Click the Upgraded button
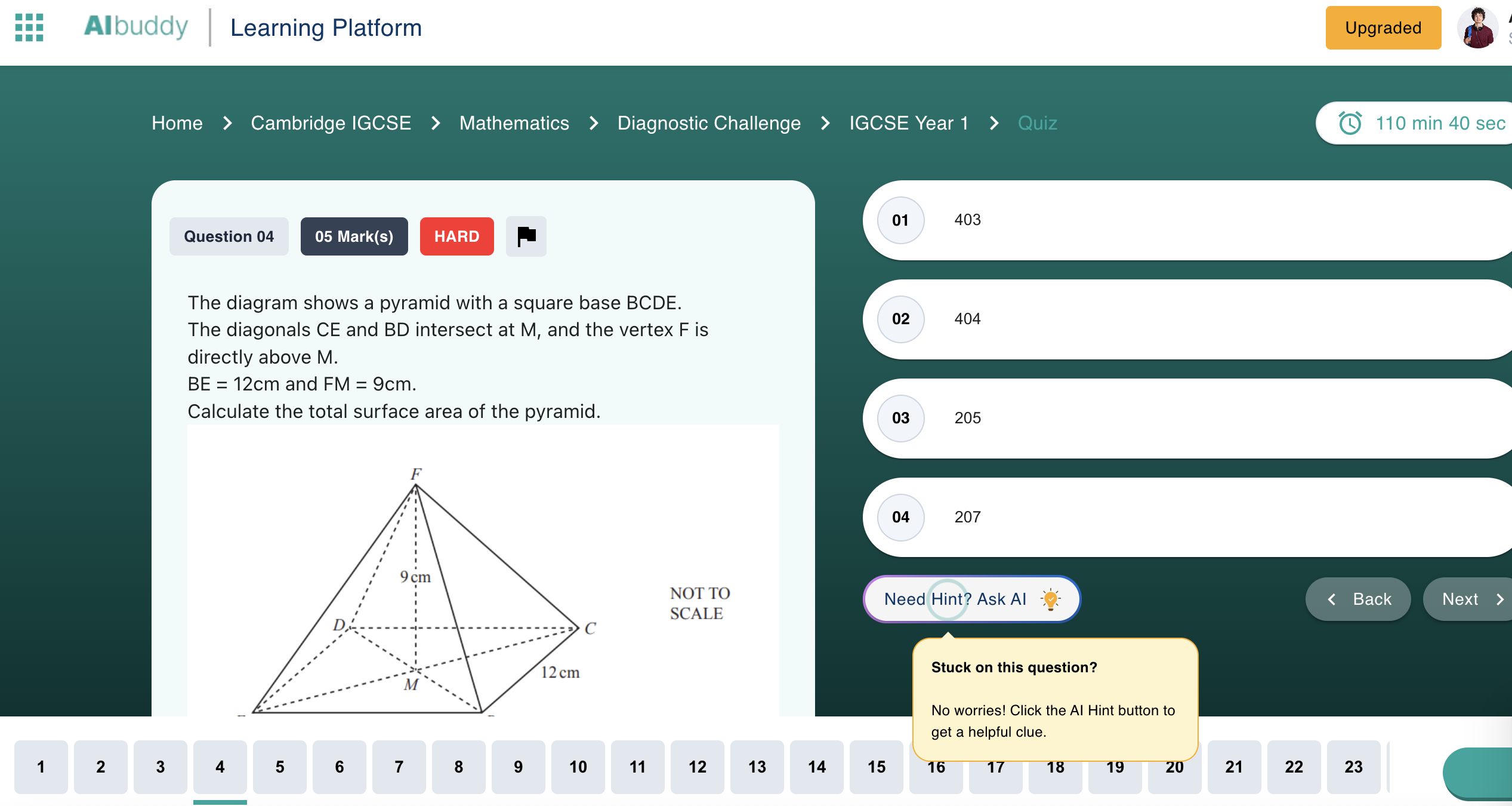The height and width of the screenshot is (806, 1512). [1383, 27]
